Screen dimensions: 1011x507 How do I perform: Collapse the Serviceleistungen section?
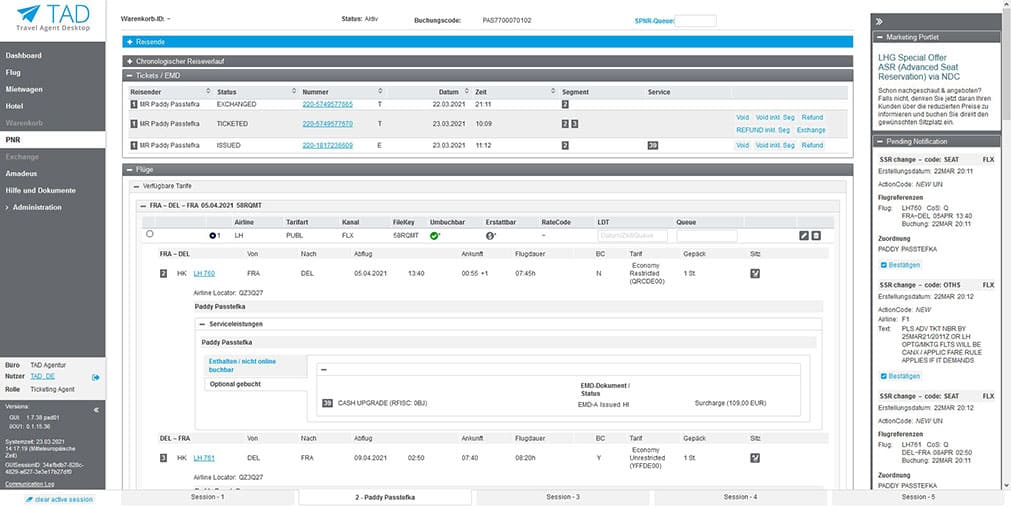coord(202,324)
